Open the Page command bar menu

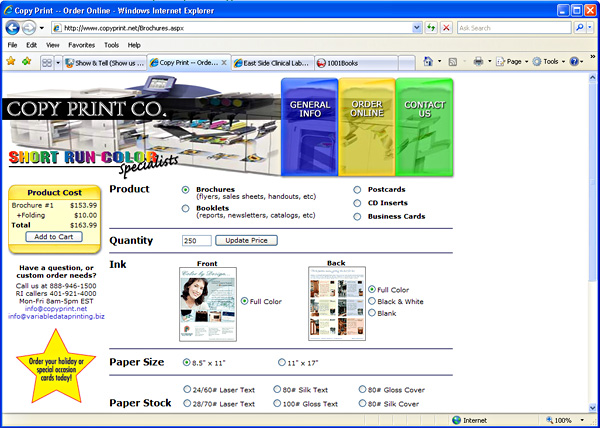512,61
